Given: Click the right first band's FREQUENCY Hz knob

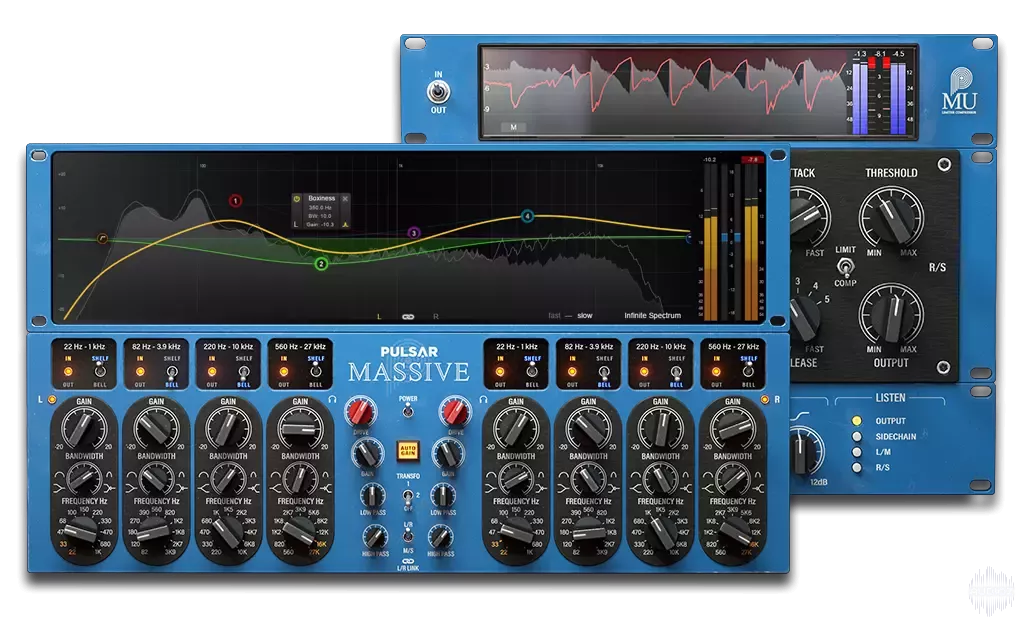Looking at the screenshot, I should [x=517, y=533].
